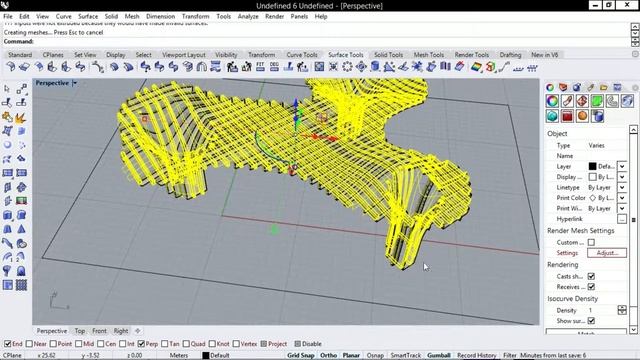This screenshot has height=360, width=640.
Task: Open the Perspective viewport title dropdown arrow
Action: [75, 83]
